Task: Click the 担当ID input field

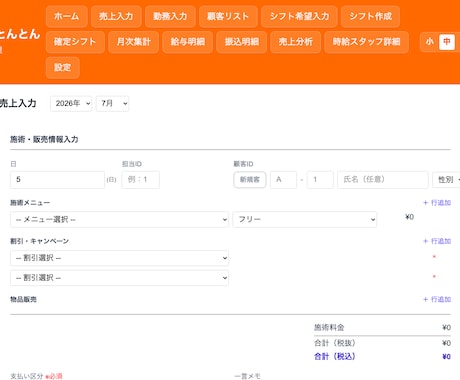Action: point(140,180)
